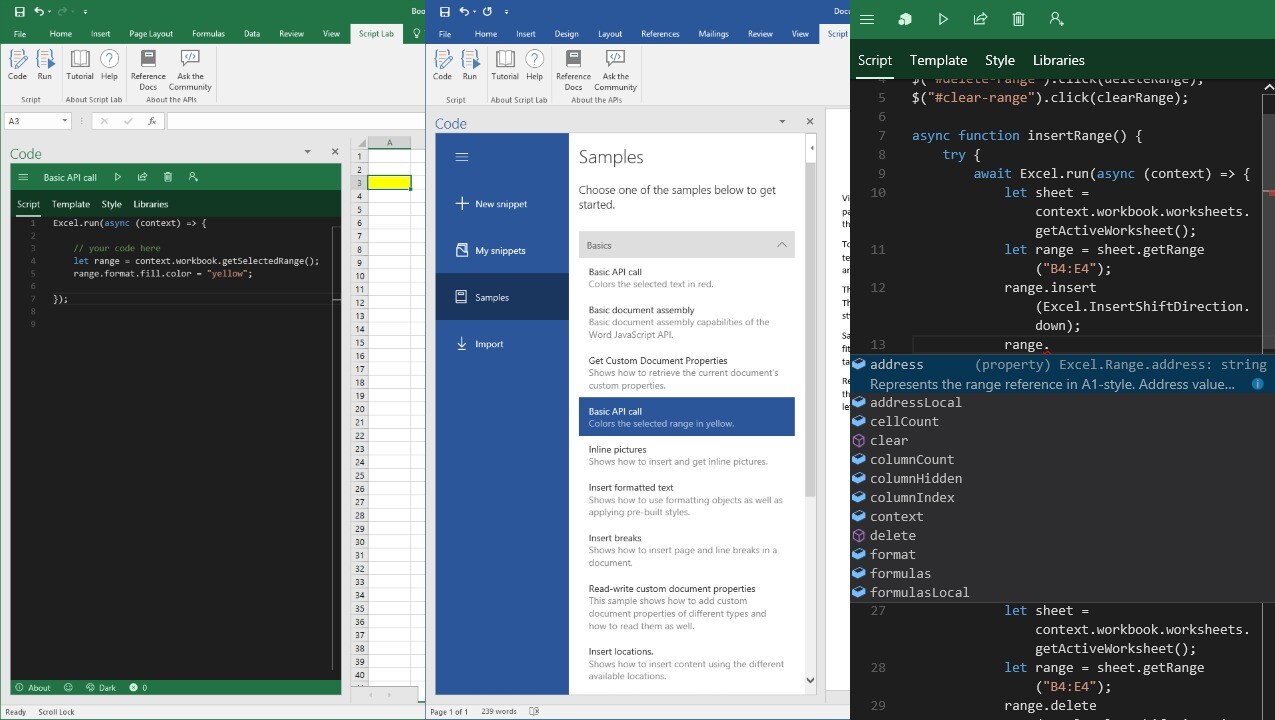Click Undo in Excel's quick access toolbar
This screenshot has height=720, width=1275.
click(39, 11)
